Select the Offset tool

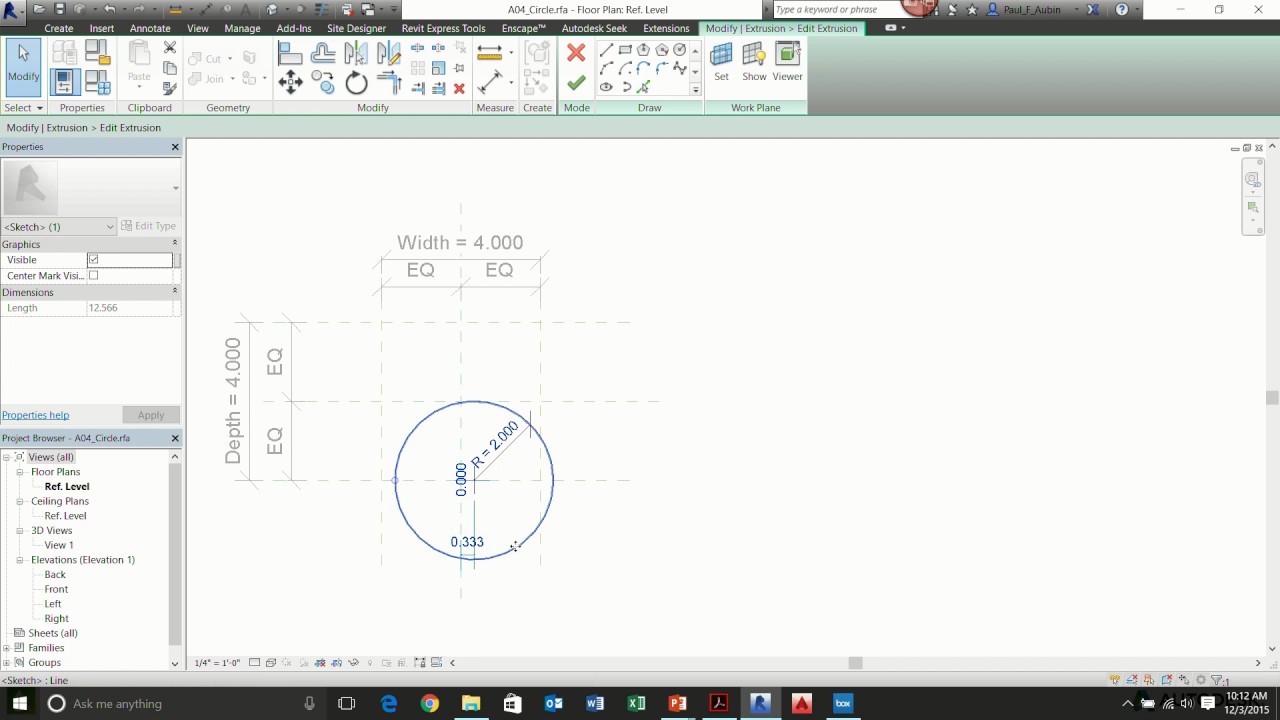[x=323, y=54]
